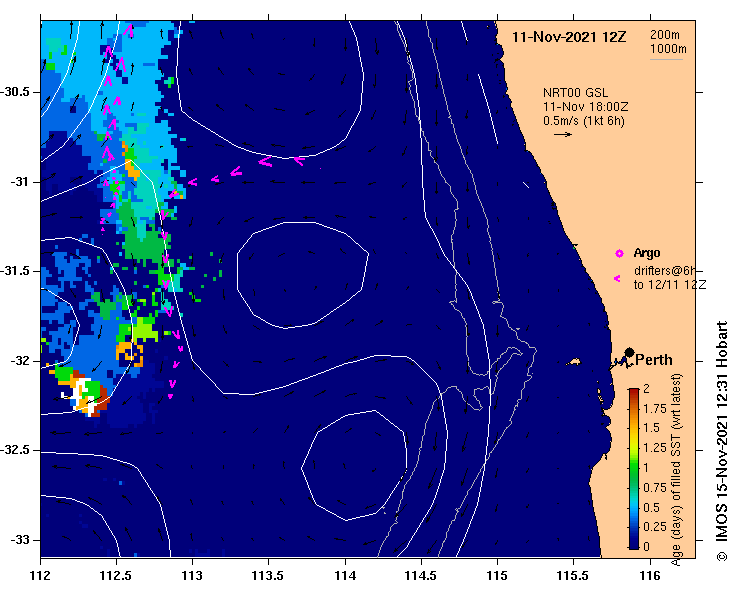
Task: Click the green color bar section at 1
Action: point(634,468)
